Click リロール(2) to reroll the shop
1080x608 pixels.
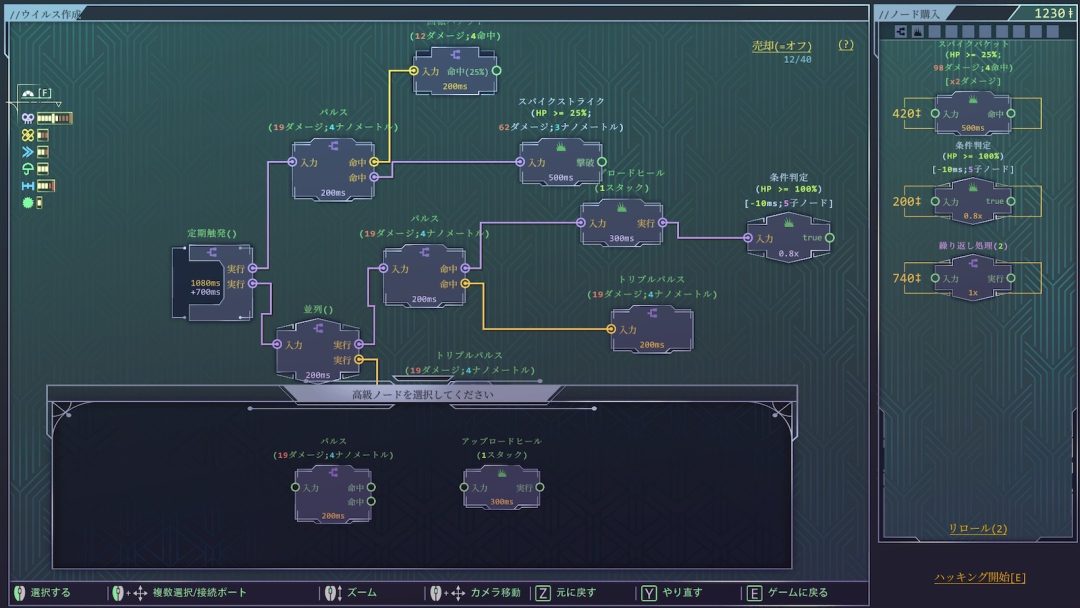click(x=977, y=528)
